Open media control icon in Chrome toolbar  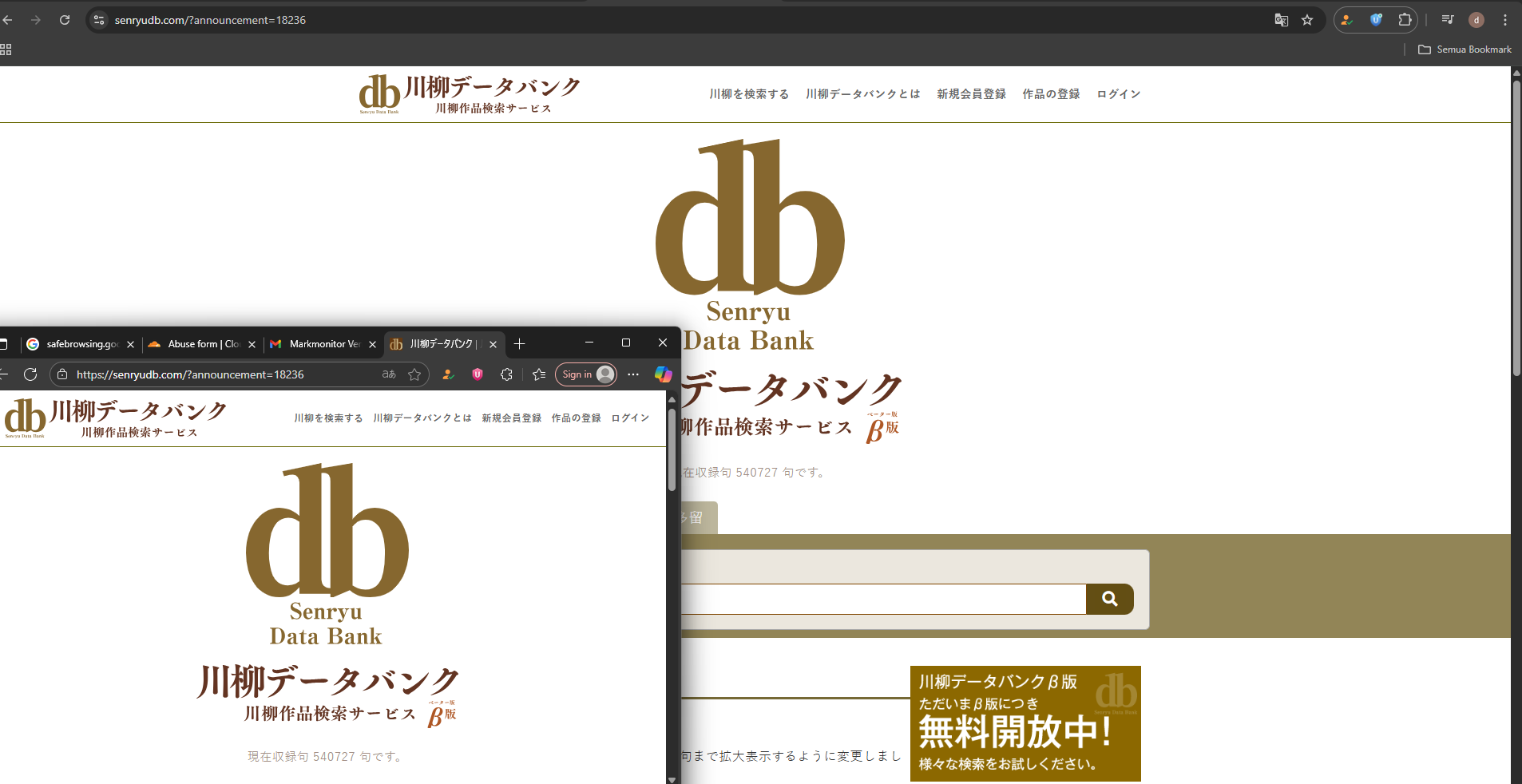point(1447,20)
